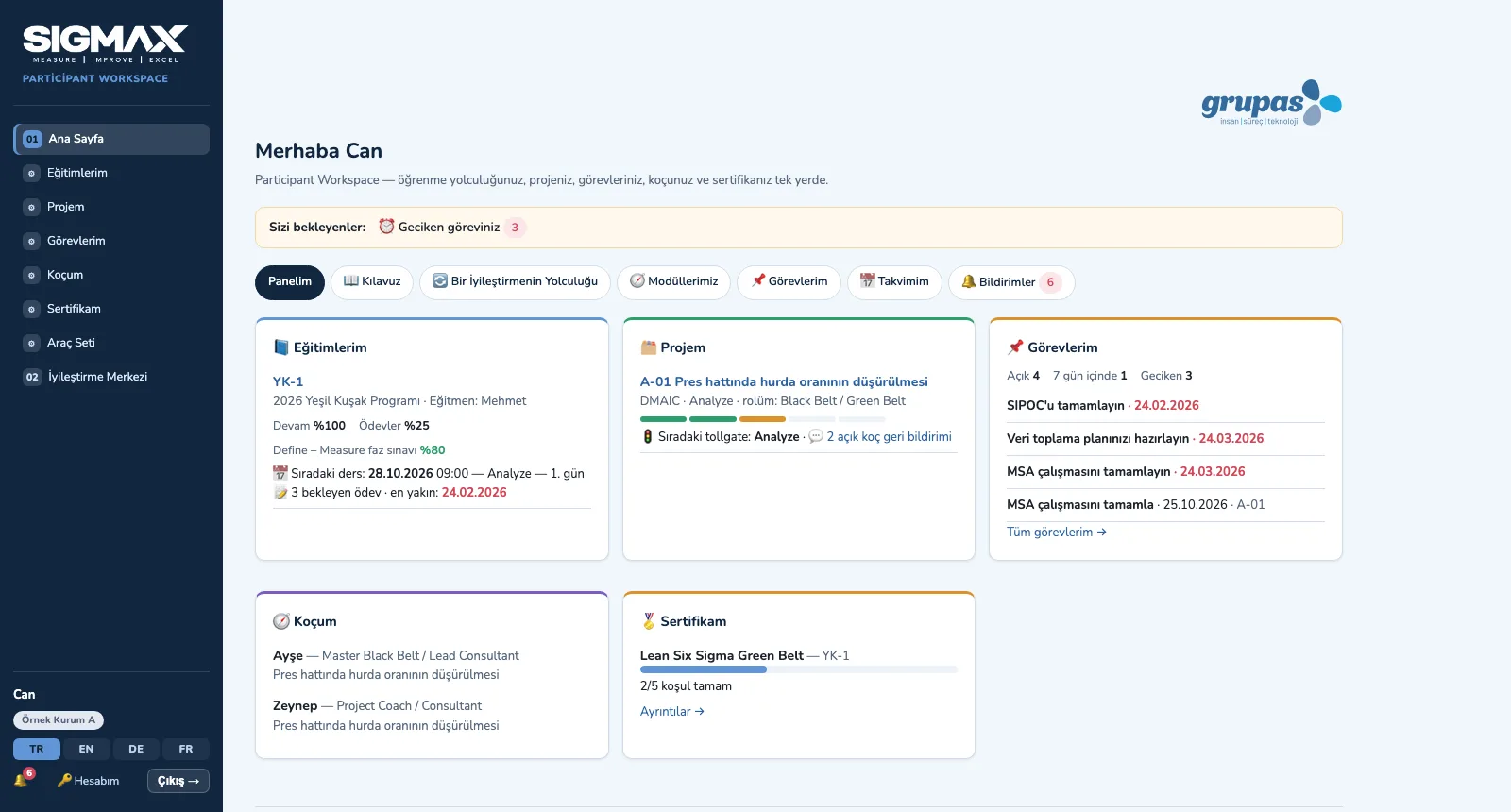Click the key icon beside Hesabım
1511x812 pixels.
coord(64,780)
